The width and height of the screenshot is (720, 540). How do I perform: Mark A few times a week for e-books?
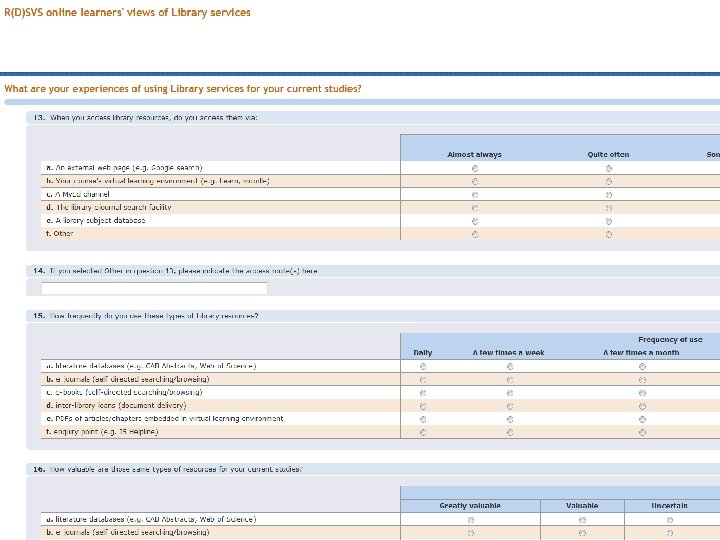click(x=510, y=393)
